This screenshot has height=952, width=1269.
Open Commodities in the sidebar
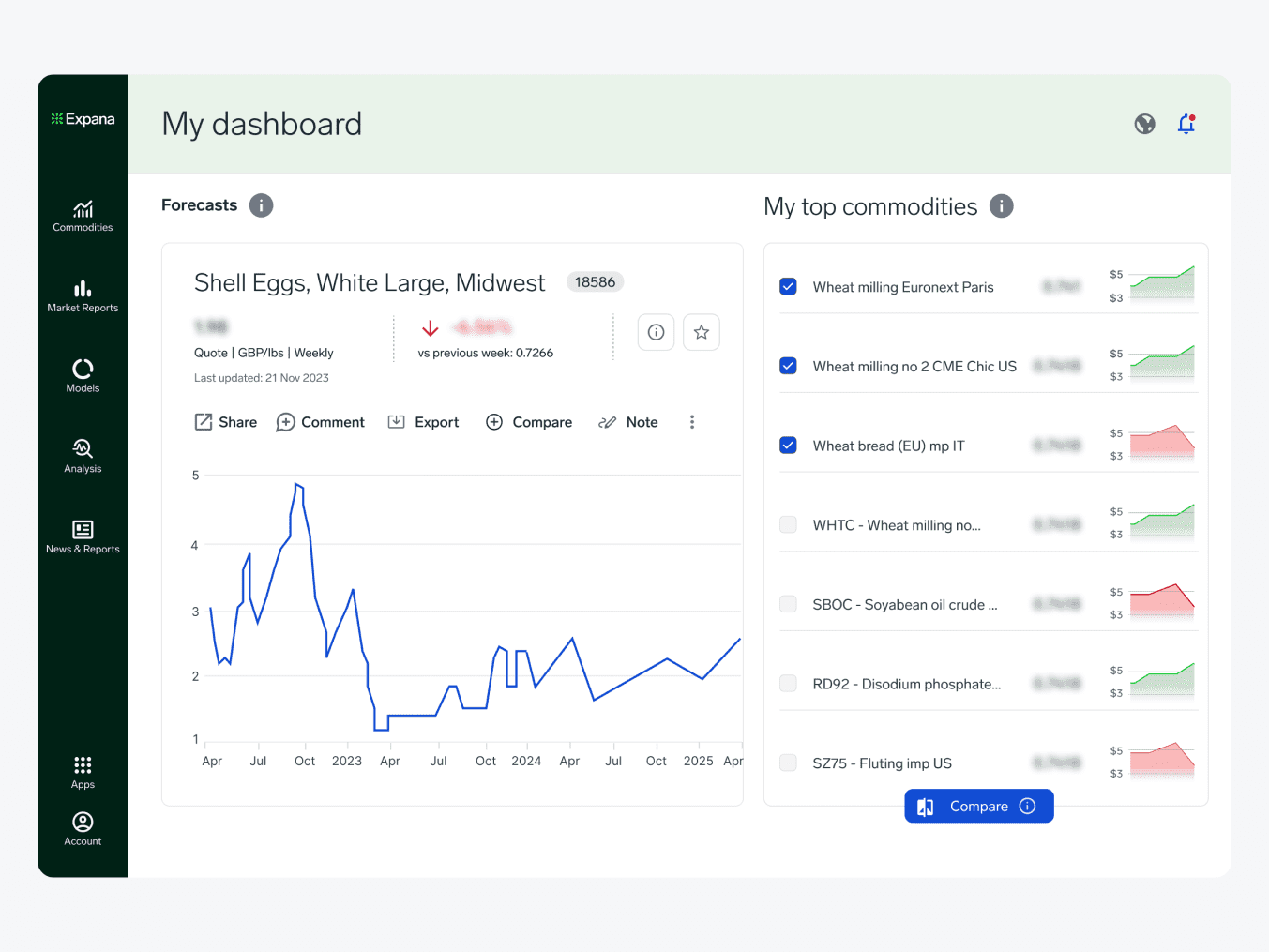(83, 216)
